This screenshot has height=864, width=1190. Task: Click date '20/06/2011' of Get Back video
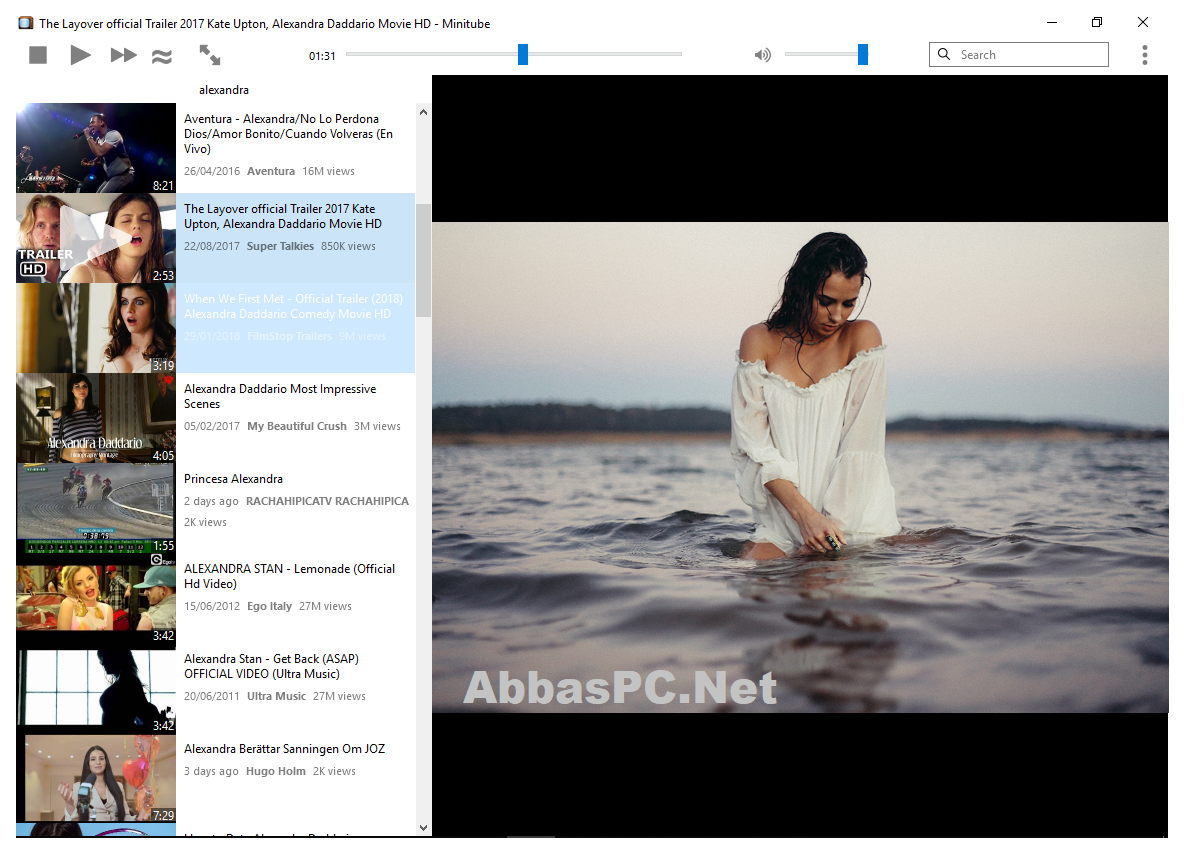[212, 696]
